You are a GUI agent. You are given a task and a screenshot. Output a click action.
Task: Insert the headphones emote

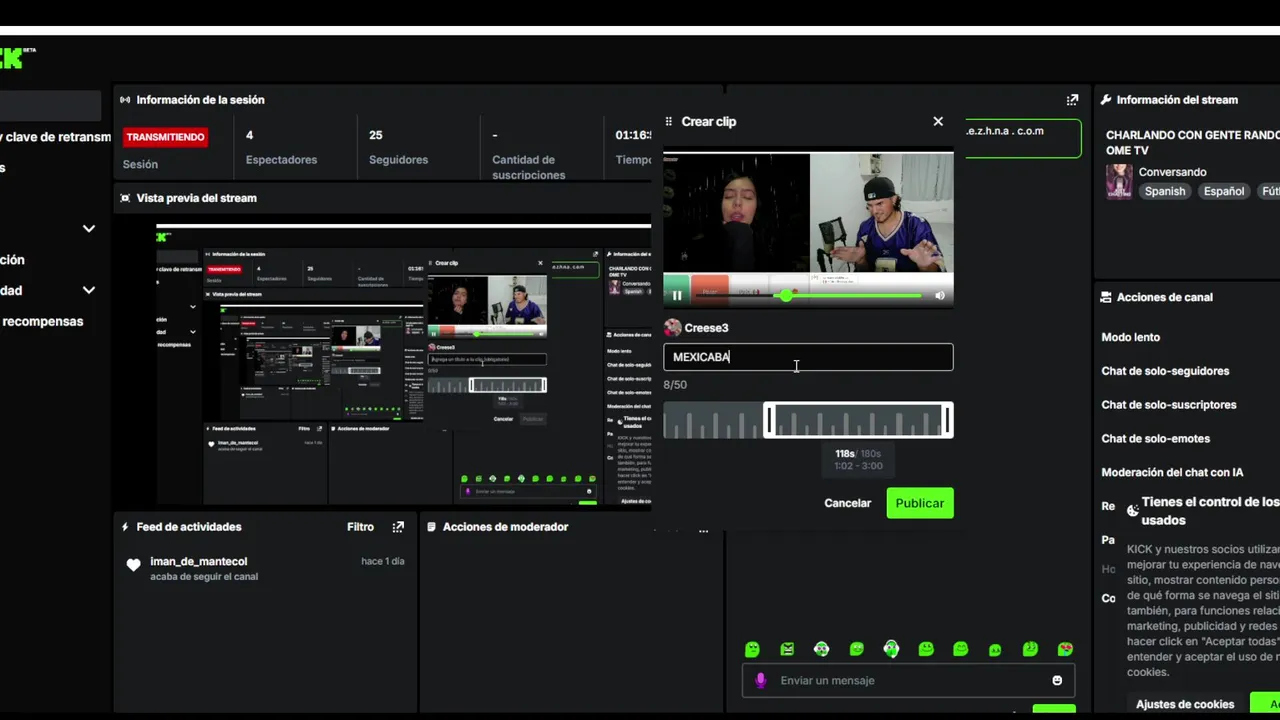click(x=891, y=649)
